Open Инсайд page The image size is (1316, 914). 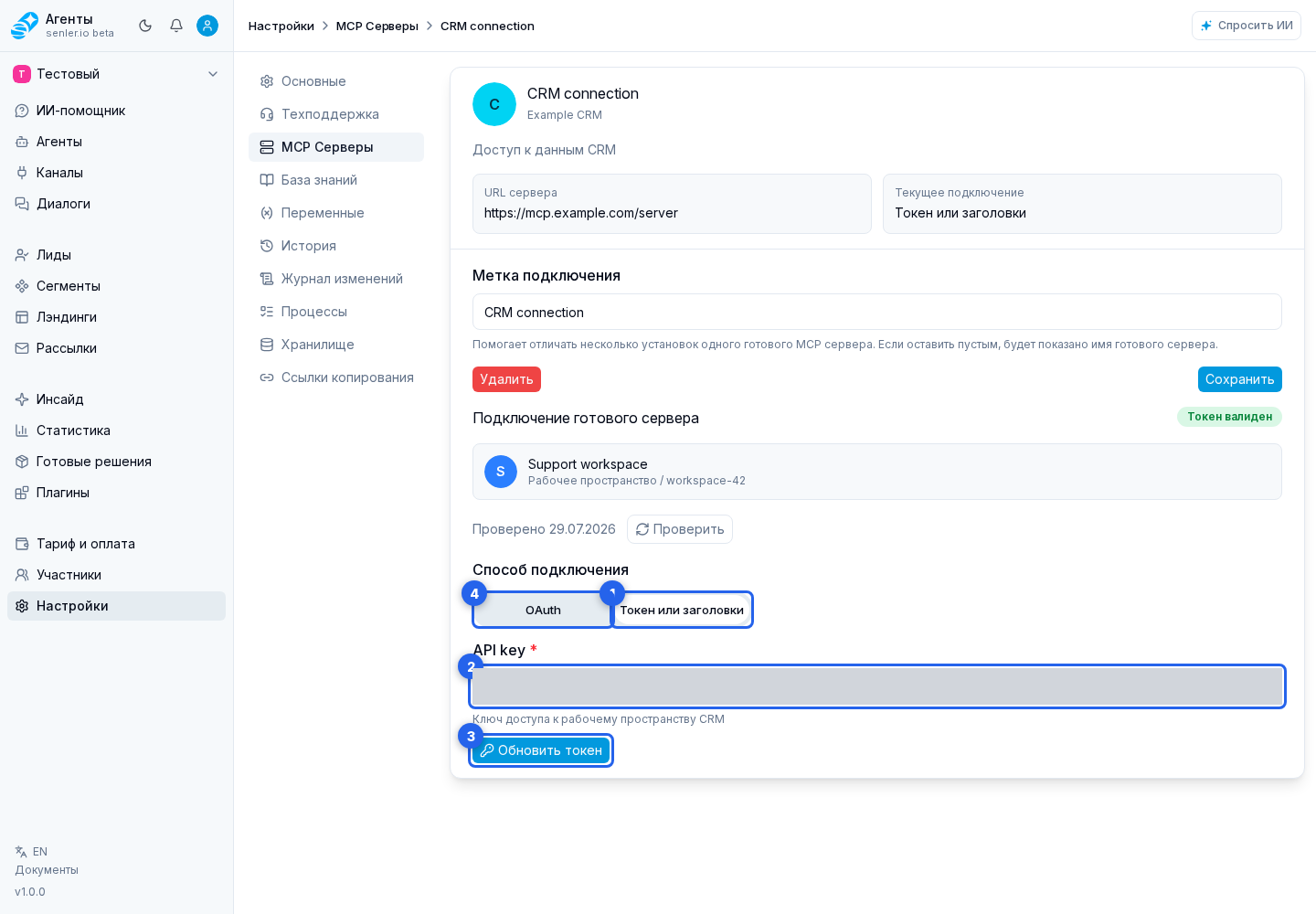click(x=116, y=399)
